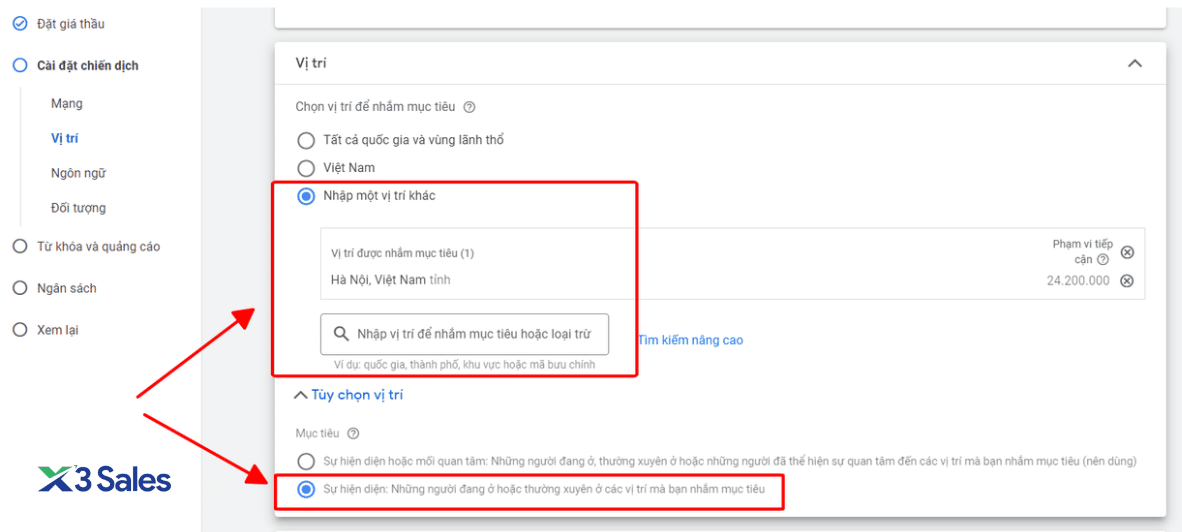Click the help icon beside 'Phạm vi tiếp cận'
Image resolution: width=1182 pixels, height=532 pixels.
(x=1103, y=260)
